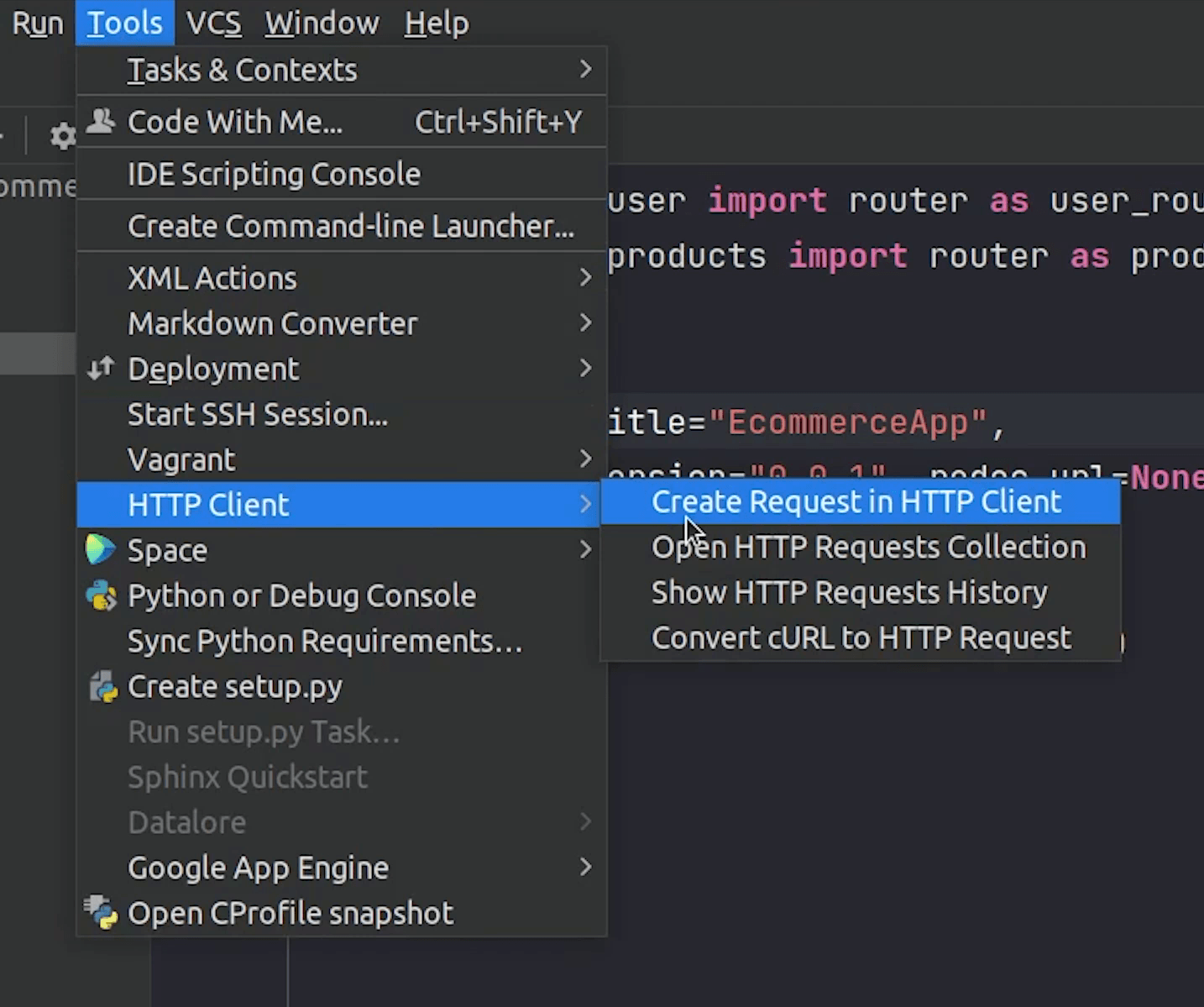The width and height of the screenshot is (1204, 1007).
Task: Select Create Request in HTTP Client
Action: [856, 502]
